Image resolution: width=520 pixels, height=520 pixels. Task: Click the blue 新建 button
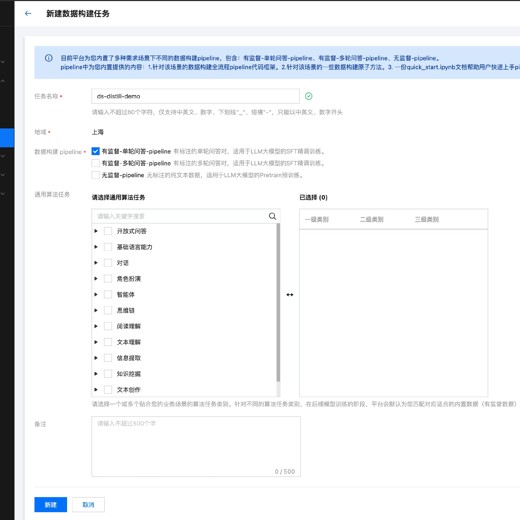click(x=51, y=505)
